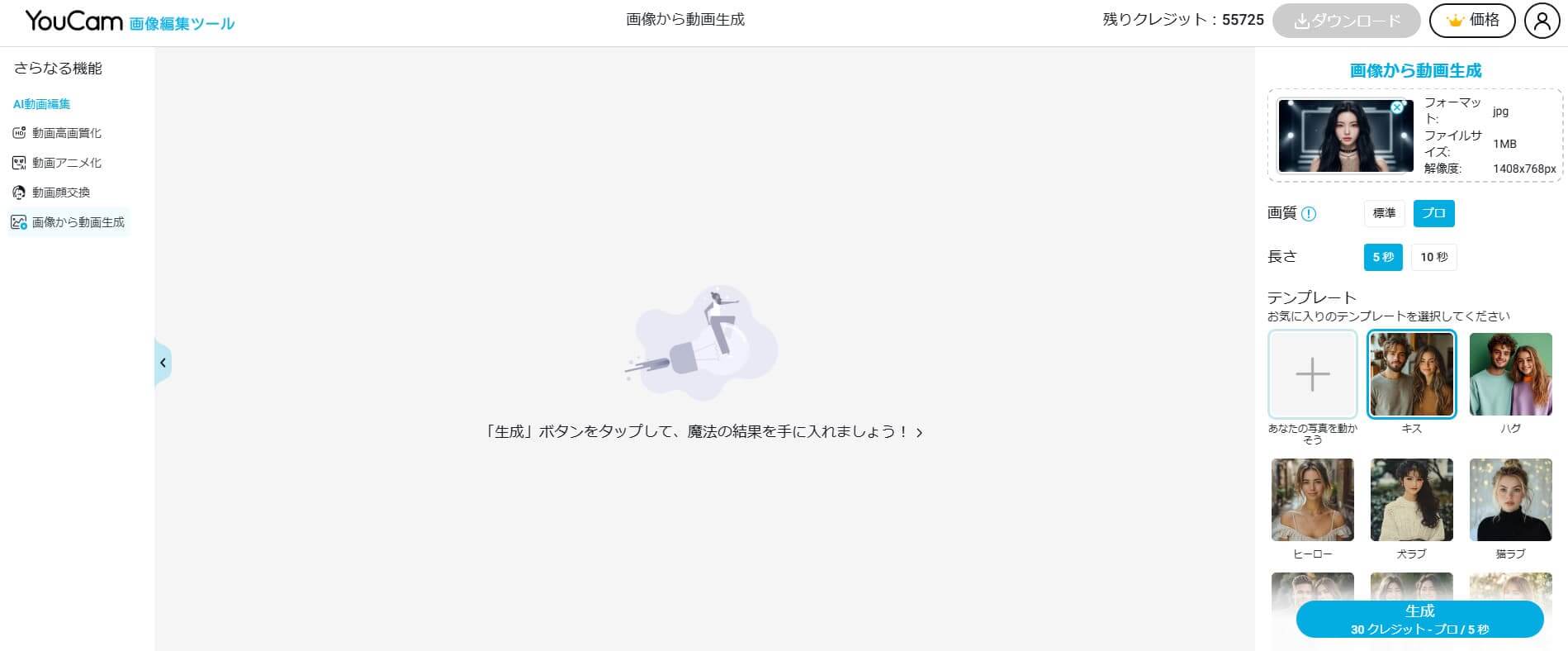Set quality to プロ
The width and height of the screenshot is (1568, 651).
pos(1434,213)
